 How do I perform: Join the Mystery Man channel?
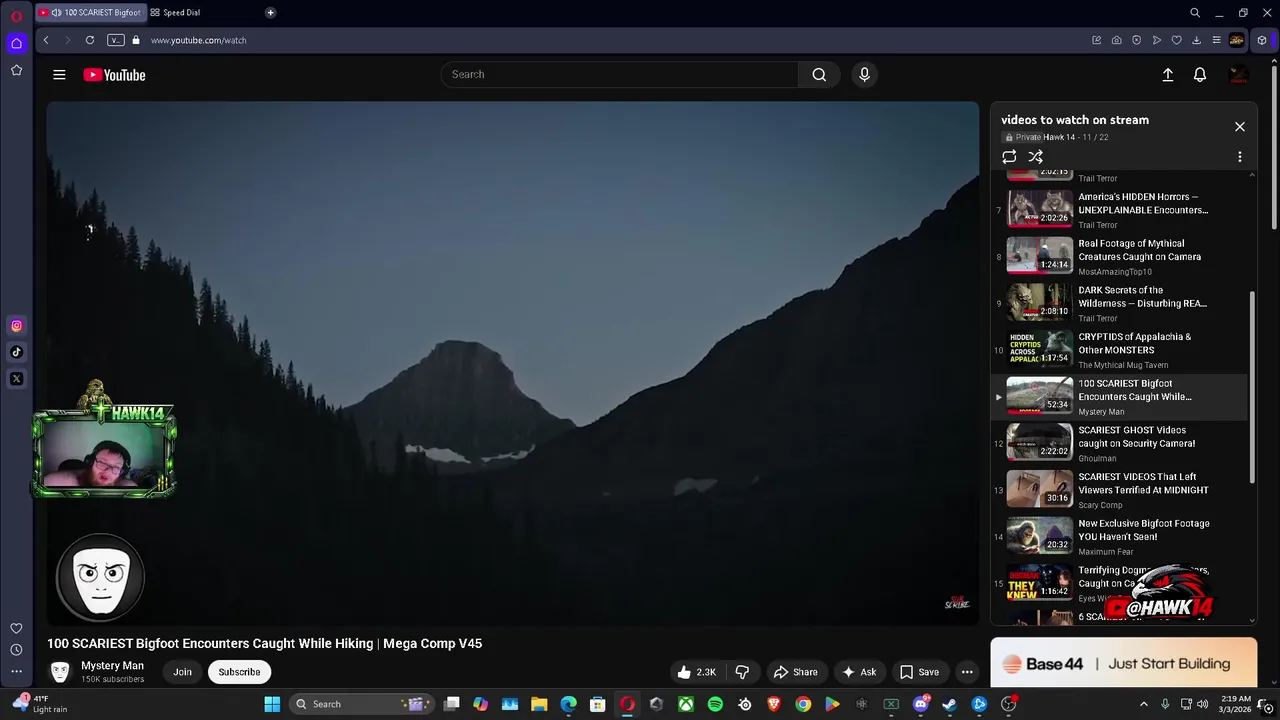point(182,672)
